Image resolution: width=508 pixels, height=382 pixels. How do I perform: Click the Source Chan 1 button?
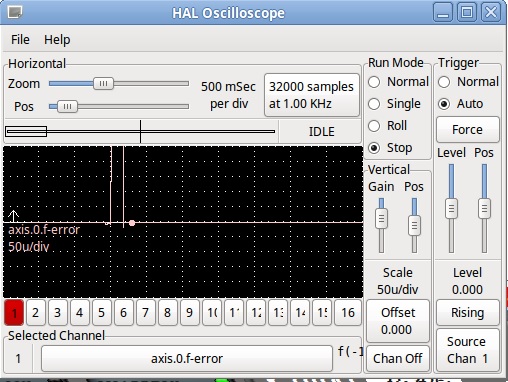click(468, 350)
